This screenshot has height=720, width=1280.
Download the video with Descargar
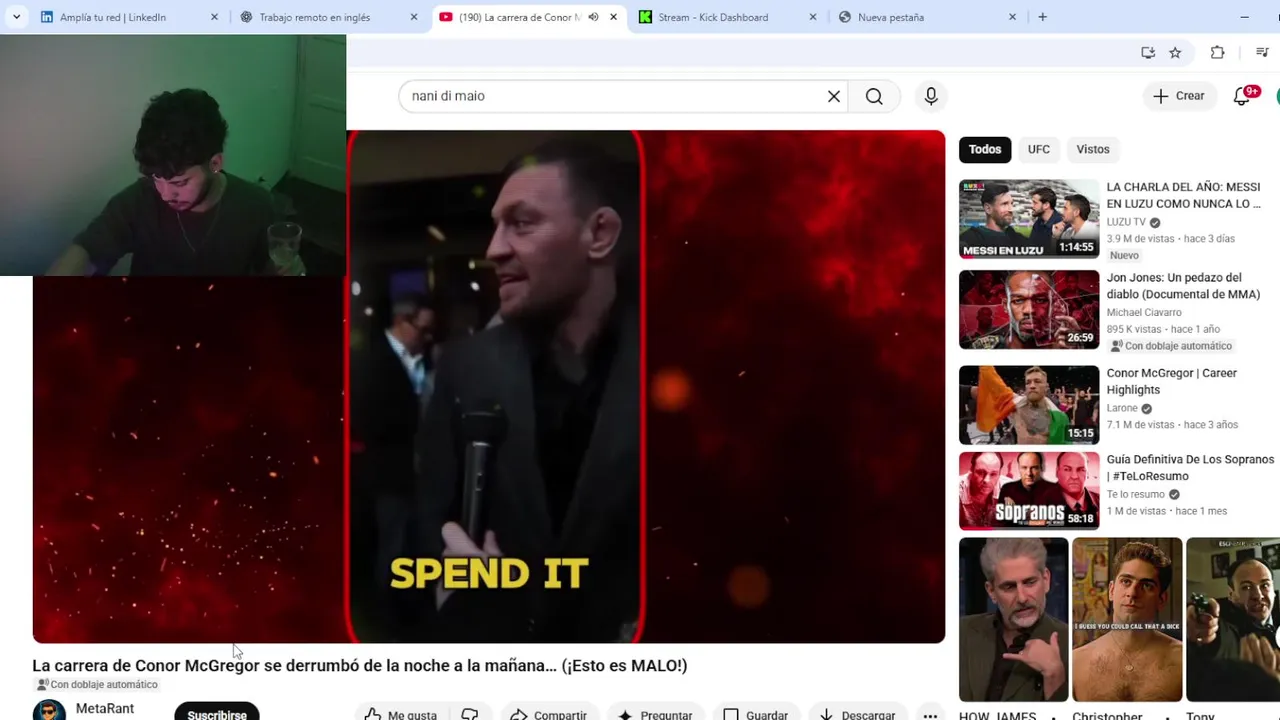point(857,714)
